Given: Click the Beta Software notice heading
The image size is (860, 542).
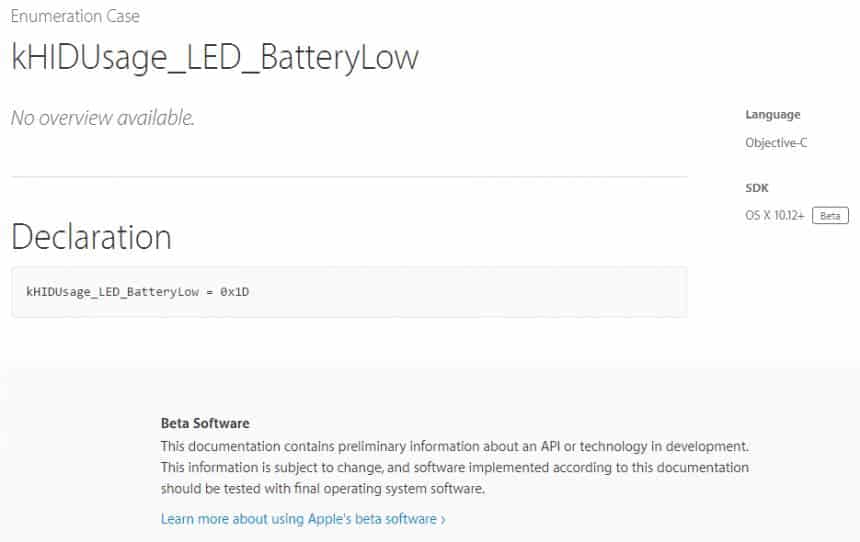Looking at the screenshot, I should click(x=205, y=424).
